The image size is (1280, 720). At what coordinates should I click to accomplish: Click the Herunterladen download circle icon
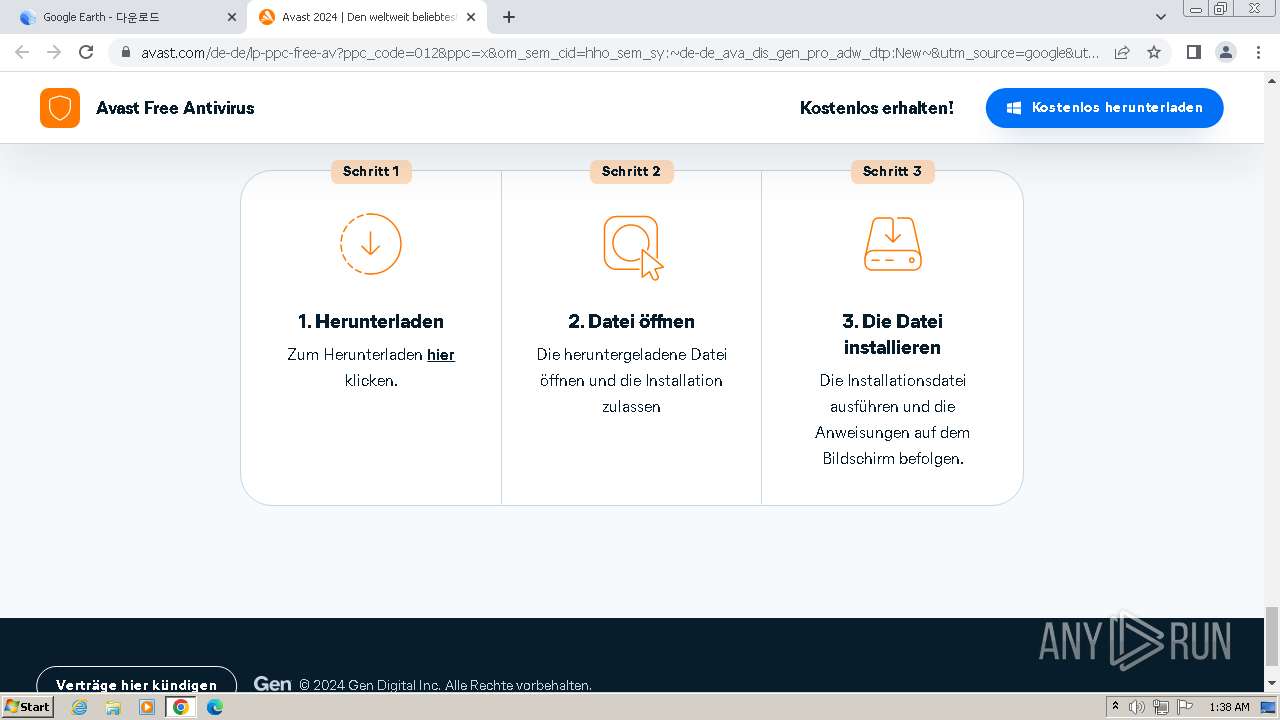click(371, 244)
